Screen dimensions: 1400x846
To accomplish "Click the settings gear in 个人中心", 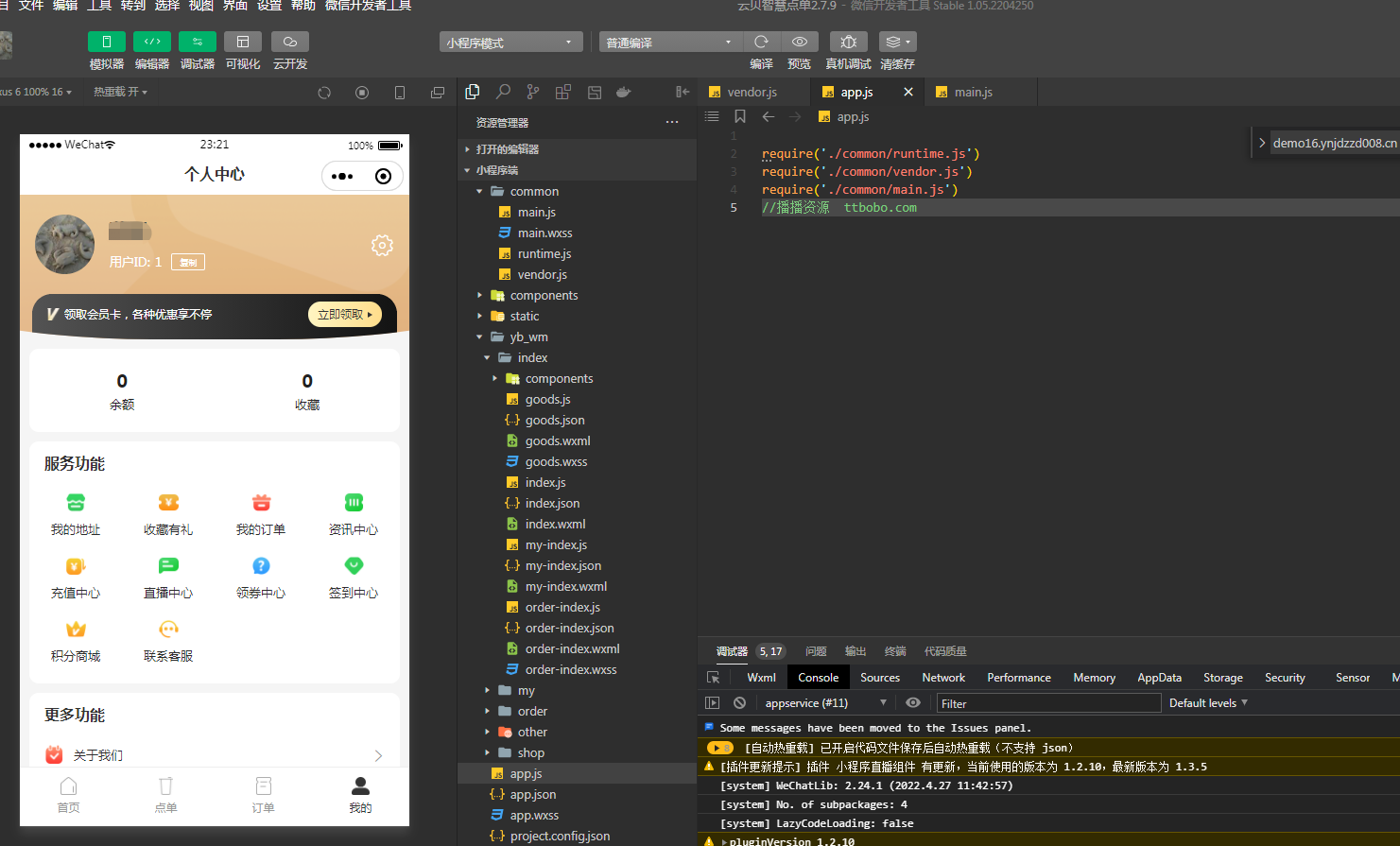I will [382, 246].
